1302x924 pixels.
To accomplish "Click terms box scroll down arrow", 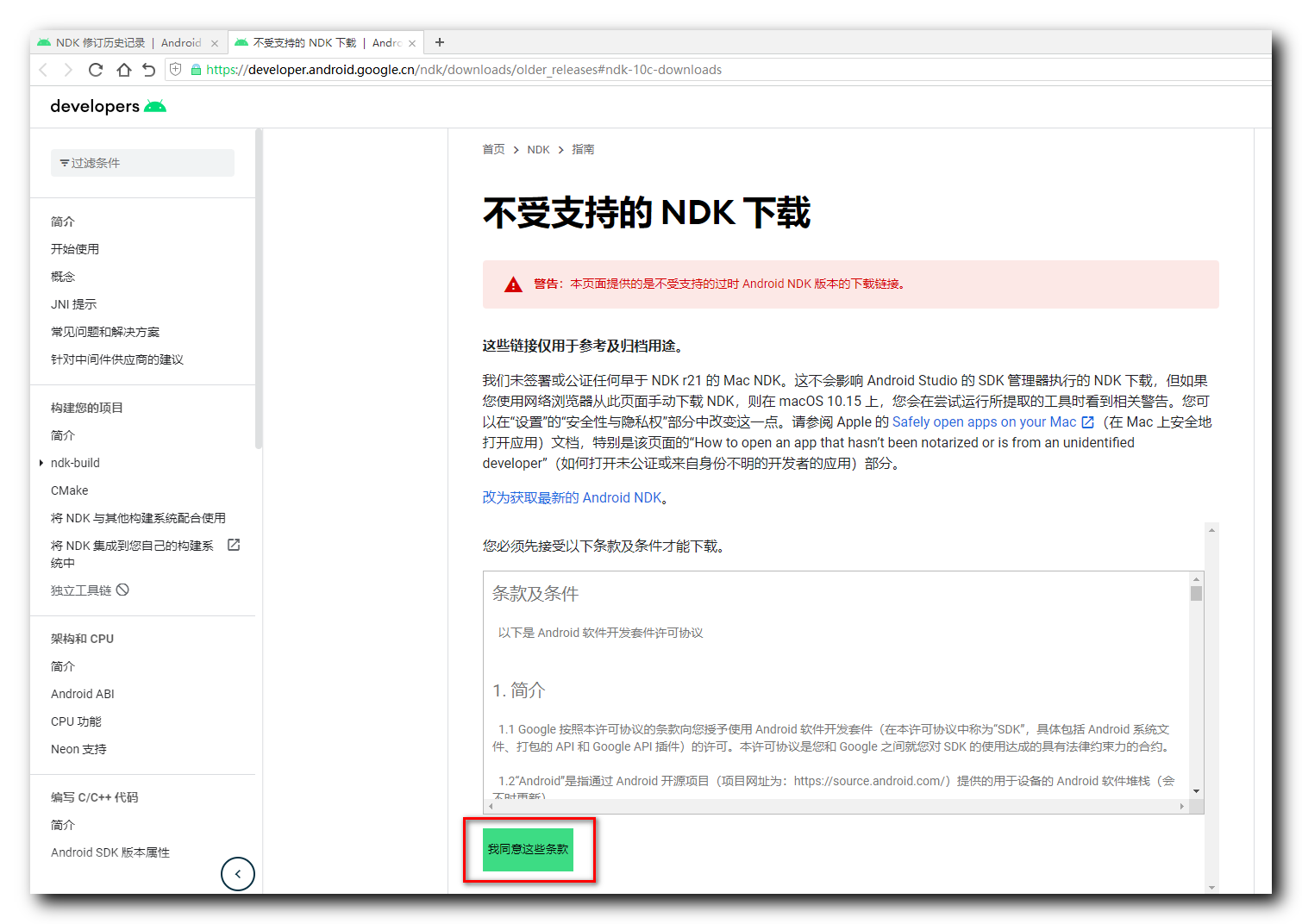I will (x=1196, y=791).
